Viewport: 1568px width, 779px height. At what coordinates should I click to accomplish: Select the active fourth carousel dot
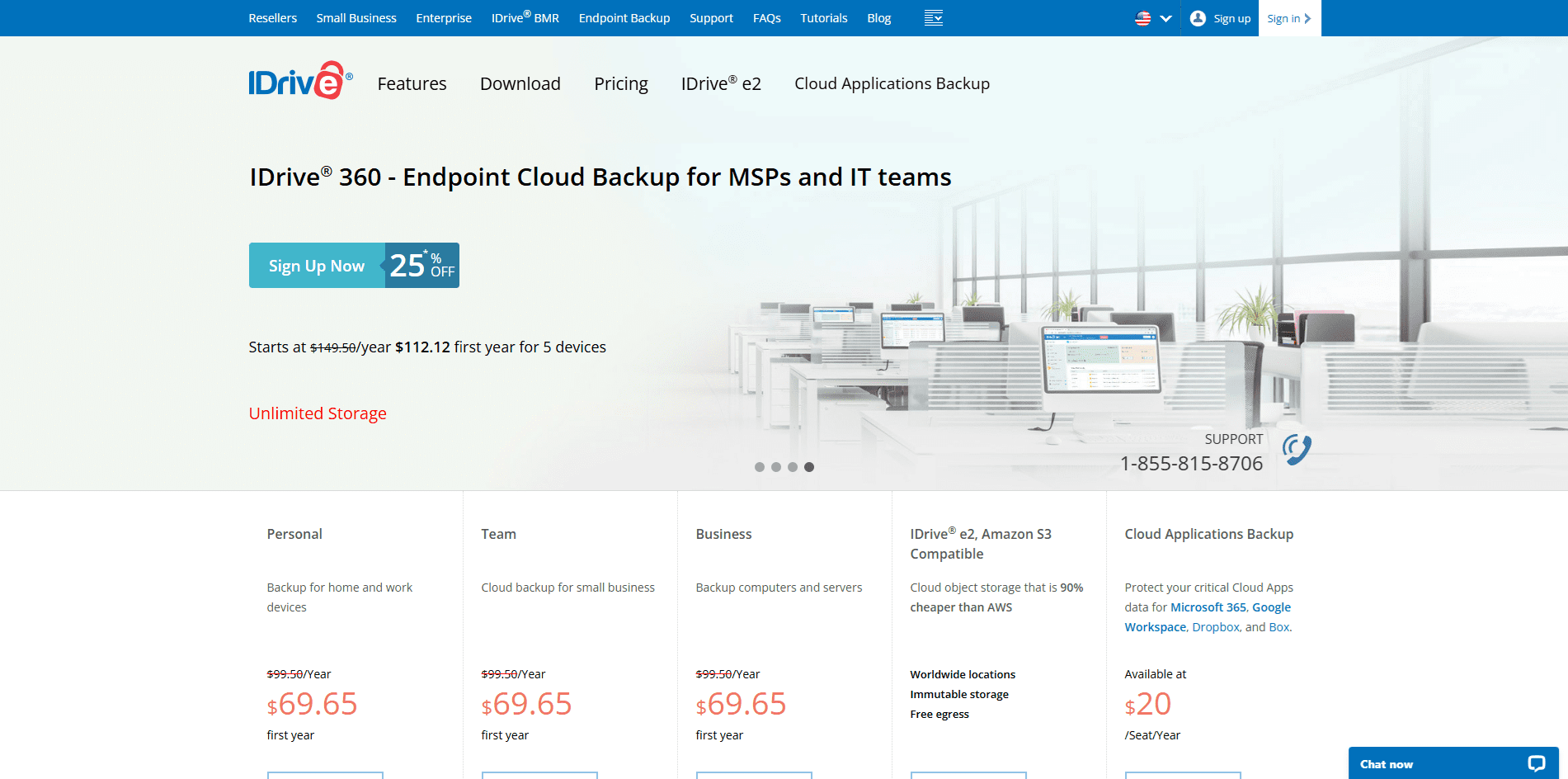809,467
